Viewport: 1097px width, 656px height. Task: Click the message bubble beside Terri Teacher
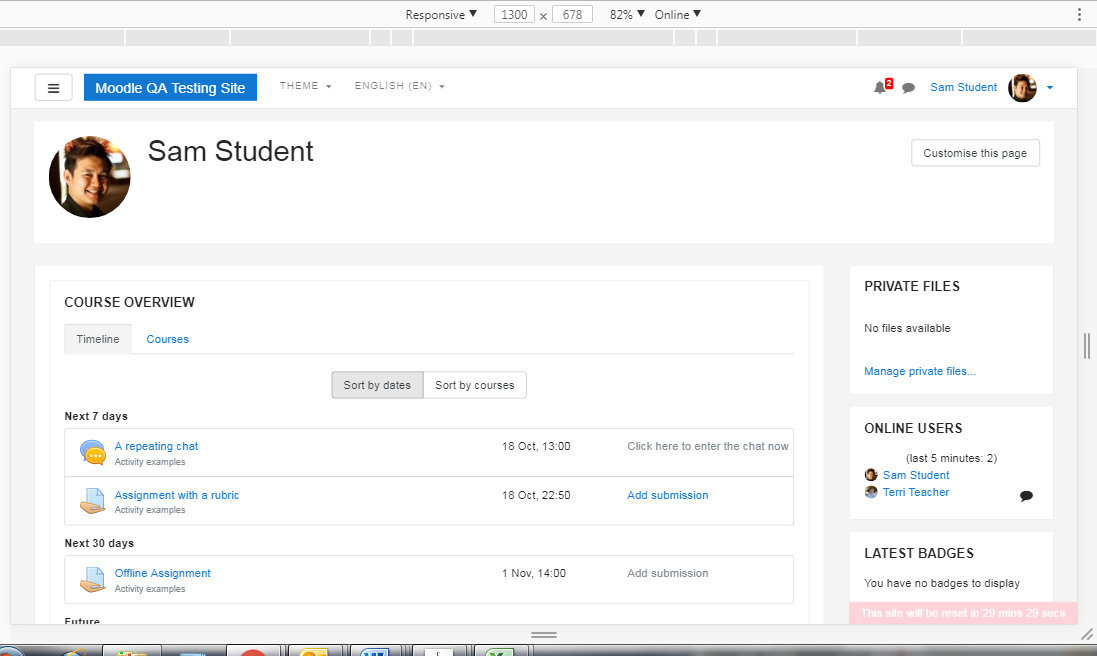pyautogui.click(x=1026, y=496)
